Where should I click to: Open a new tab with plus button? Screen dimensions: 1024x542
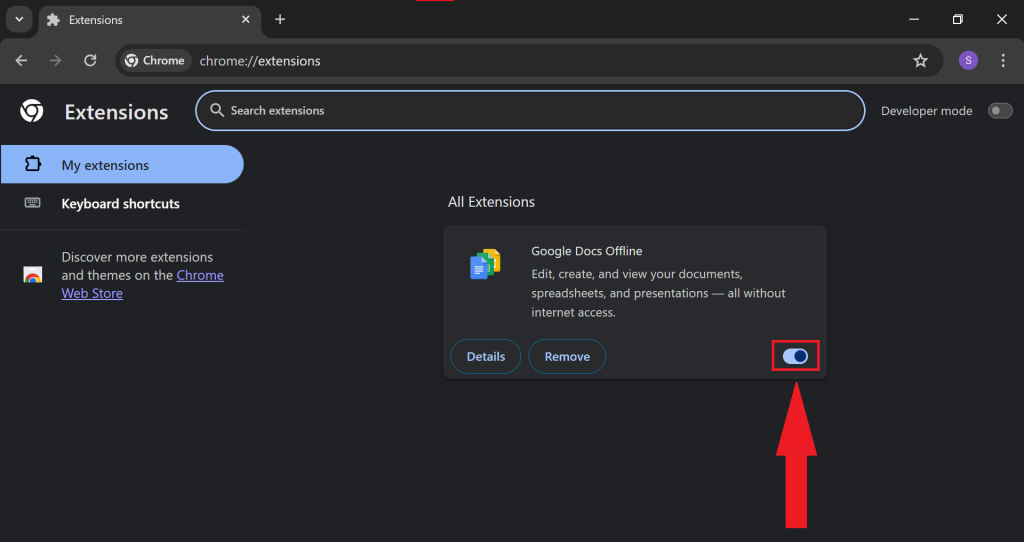click(280, 20)
